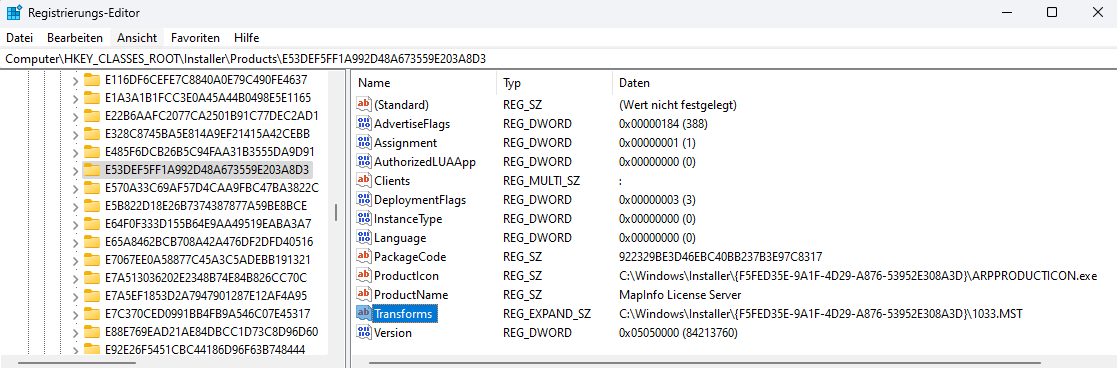Select the PackageCode string icon

364,256
